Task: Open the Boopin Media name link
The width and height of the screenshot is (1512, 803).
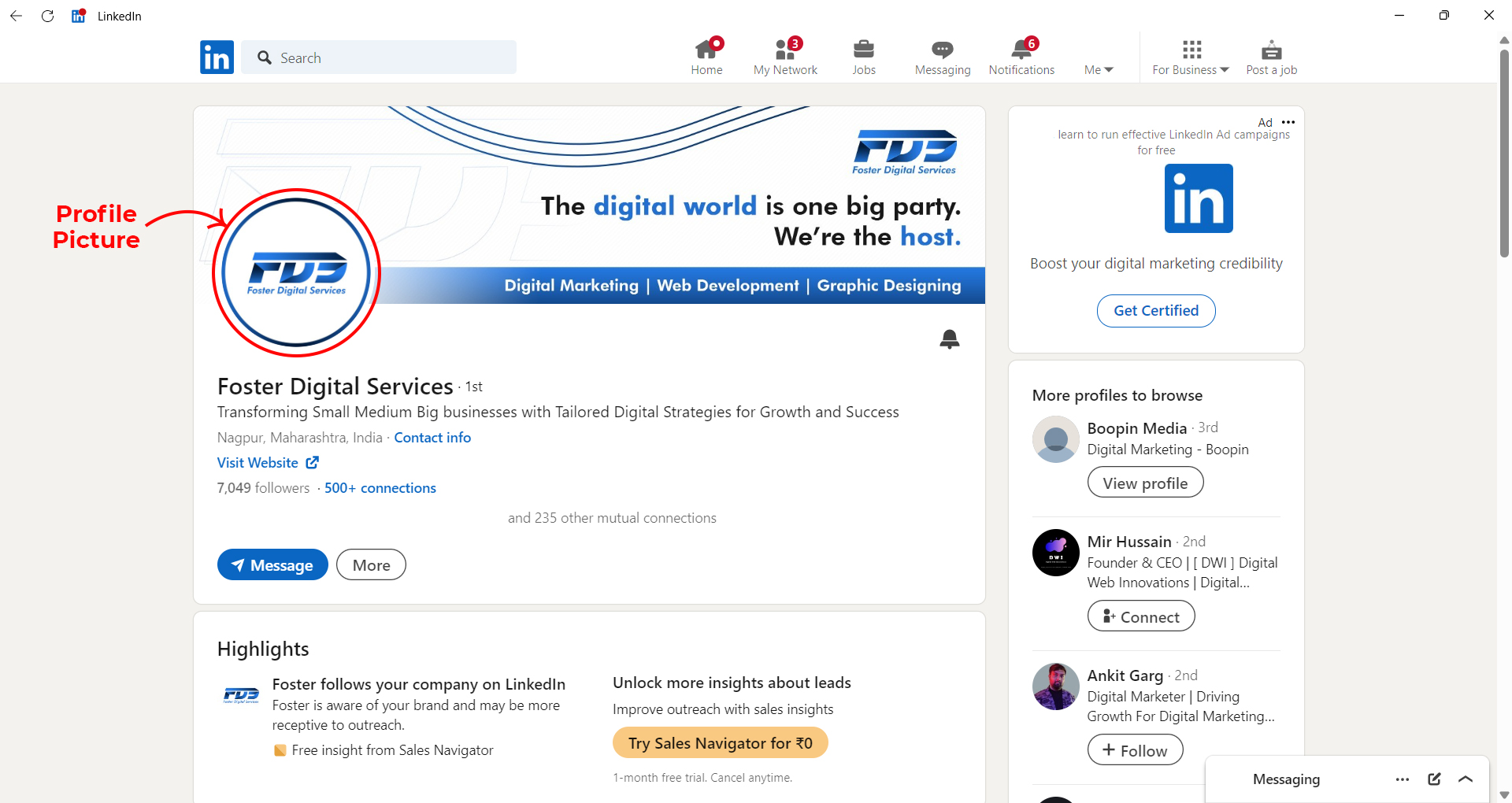Action: point(1136,428)
